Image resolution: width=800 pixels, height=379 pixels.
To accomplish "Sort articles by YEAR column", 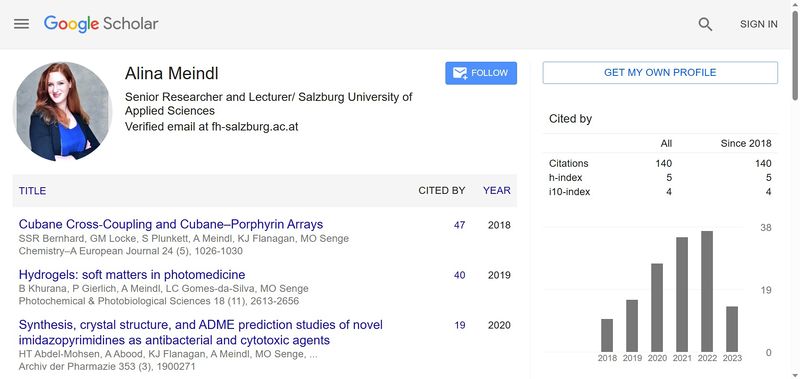I will [x=496, y=190].
